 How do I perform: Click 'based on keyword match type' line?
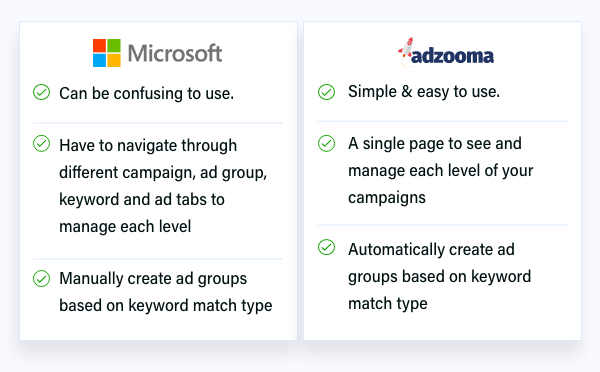click(166, 306)
